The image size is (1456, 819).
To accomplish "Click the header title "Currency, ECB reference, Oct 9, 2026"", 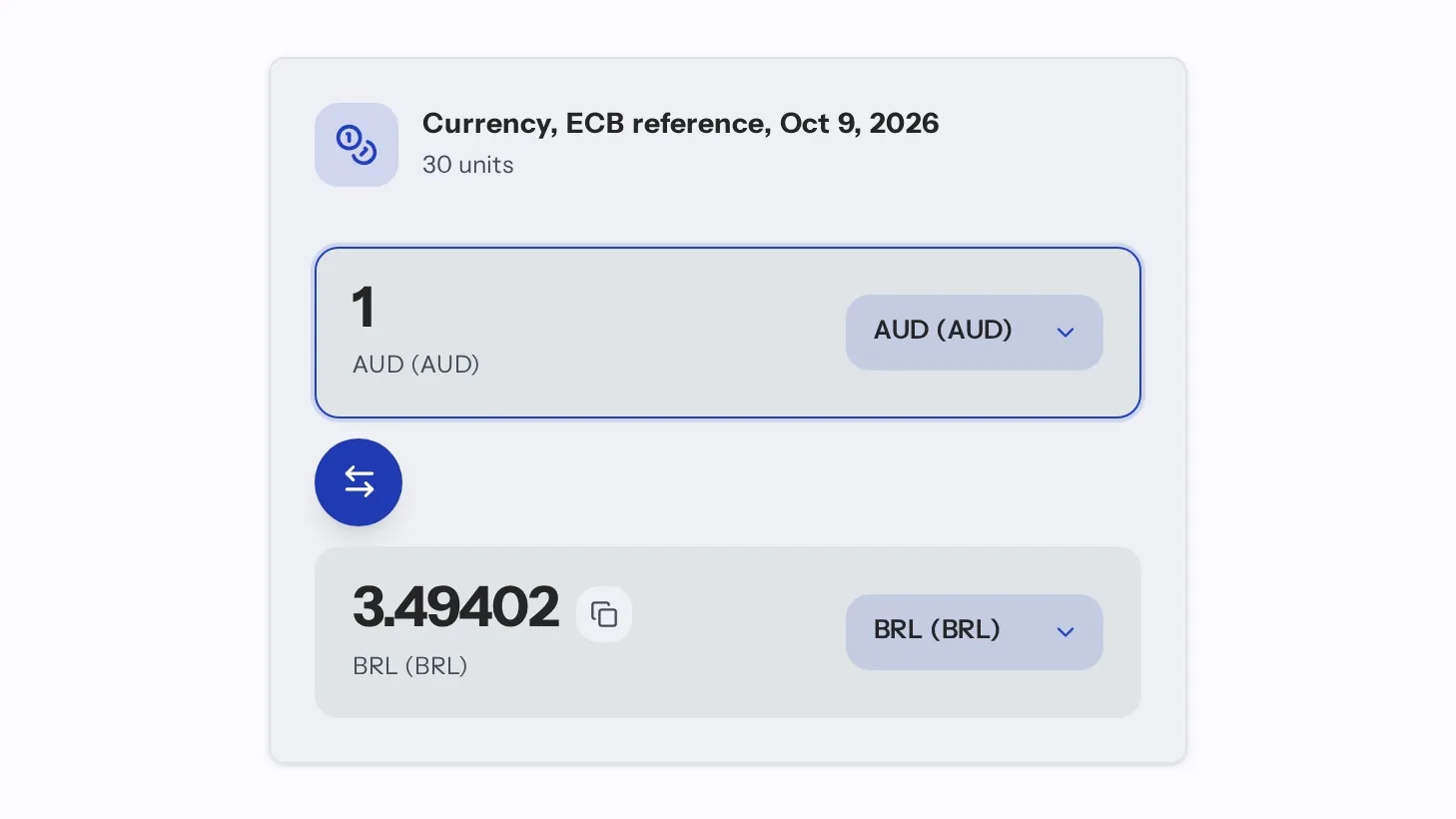I will click(x=680, y=123).
